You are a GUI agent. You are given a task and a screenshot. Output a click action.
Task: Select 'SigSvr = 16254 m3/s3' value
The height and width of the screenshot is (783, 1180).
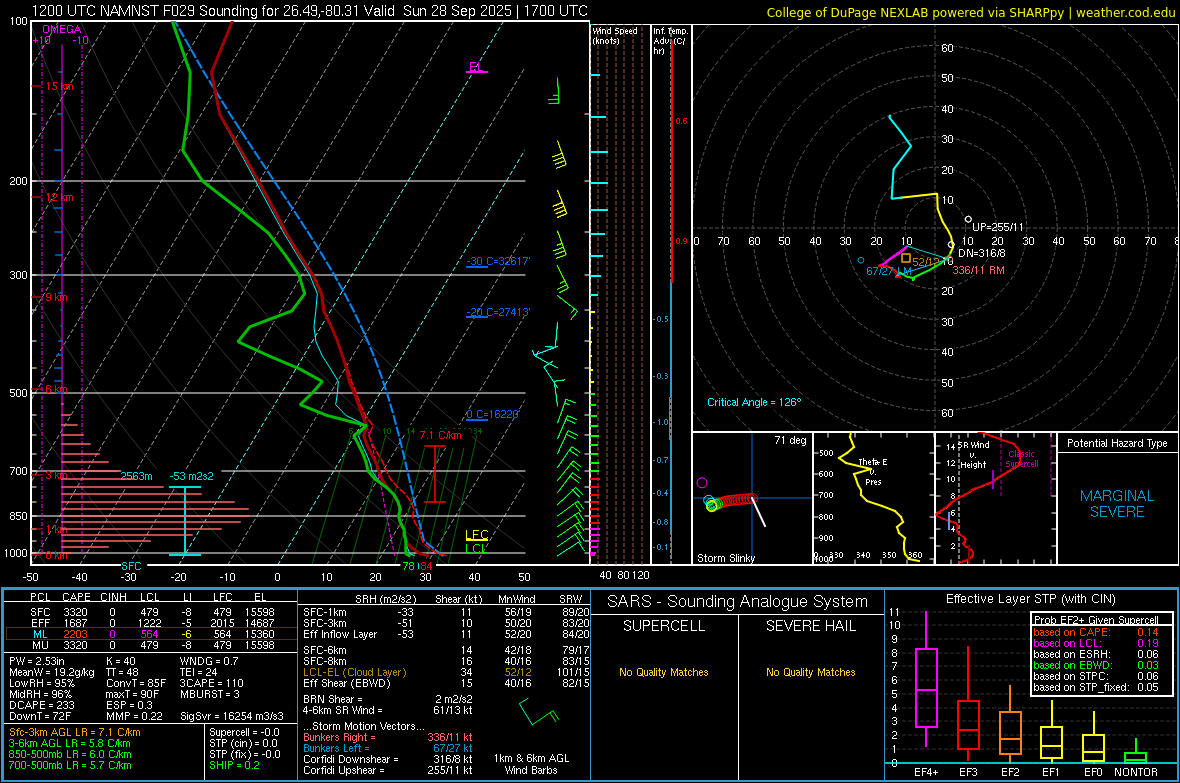[x=231, y=716]
